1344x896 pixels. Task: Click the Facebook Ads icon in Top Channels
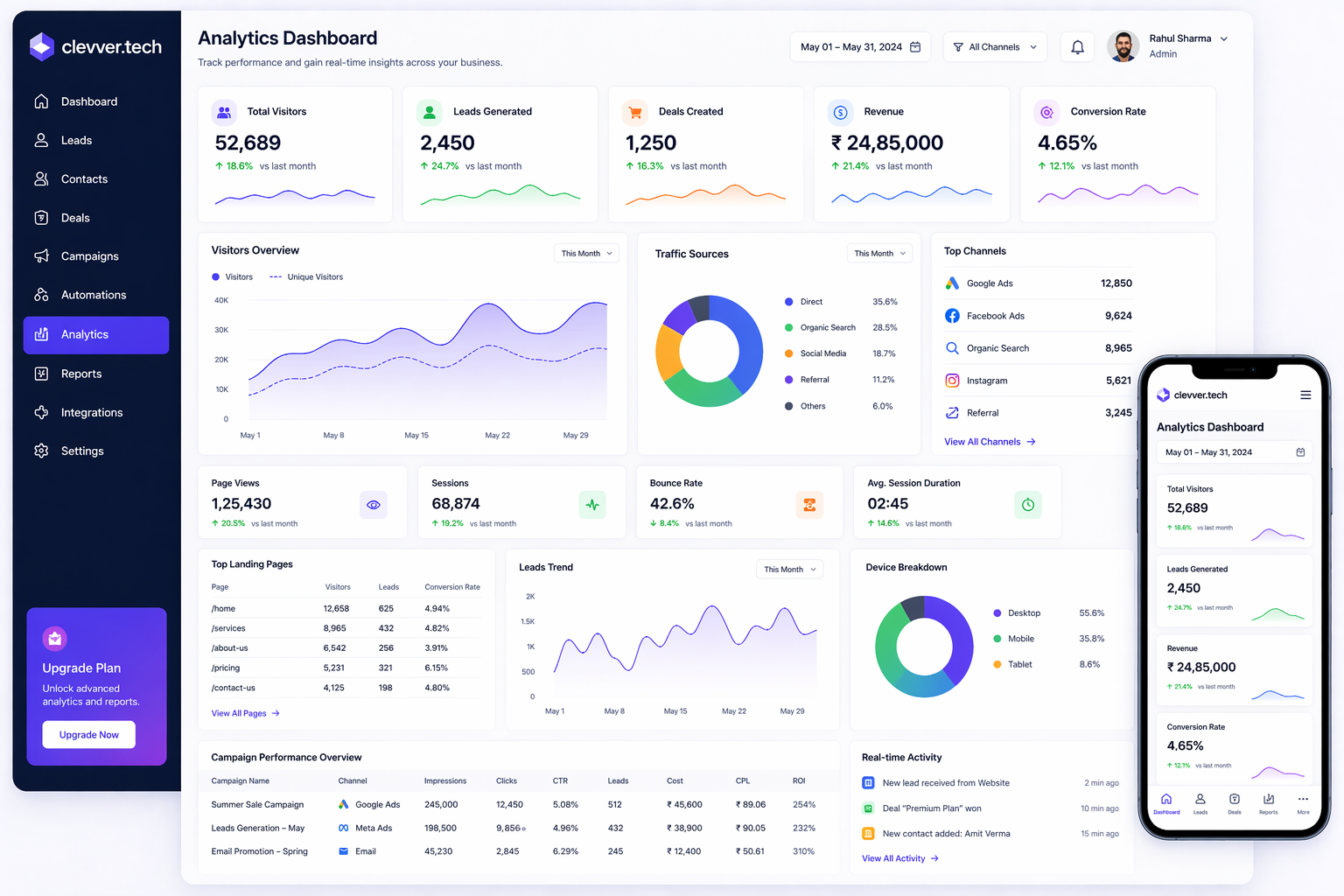pos(952,316)
